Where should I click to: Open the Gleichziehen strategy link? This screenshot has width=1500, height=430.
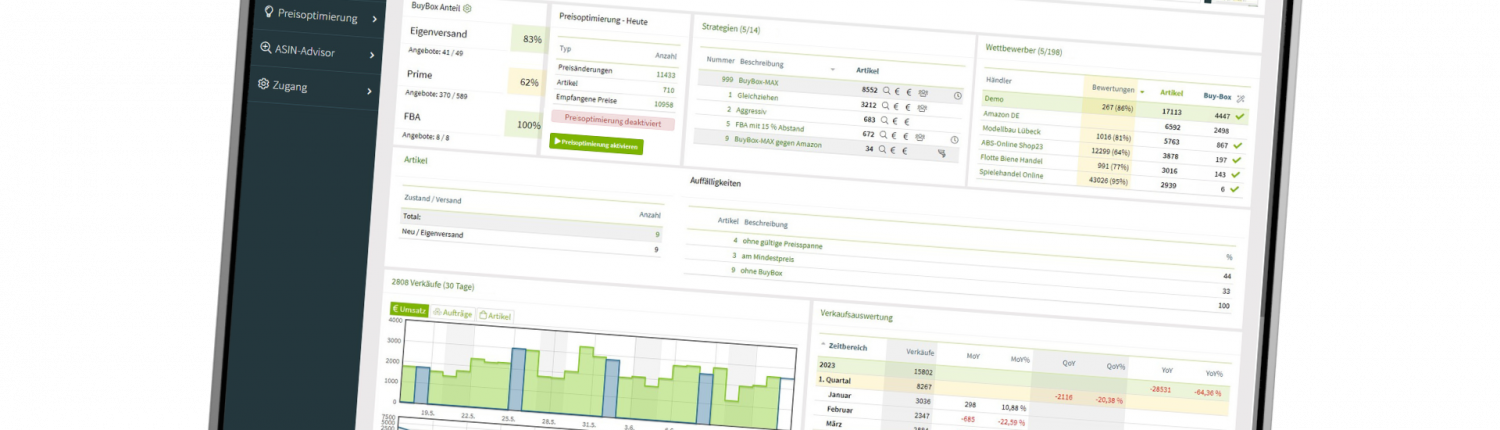tap(758, 96)
